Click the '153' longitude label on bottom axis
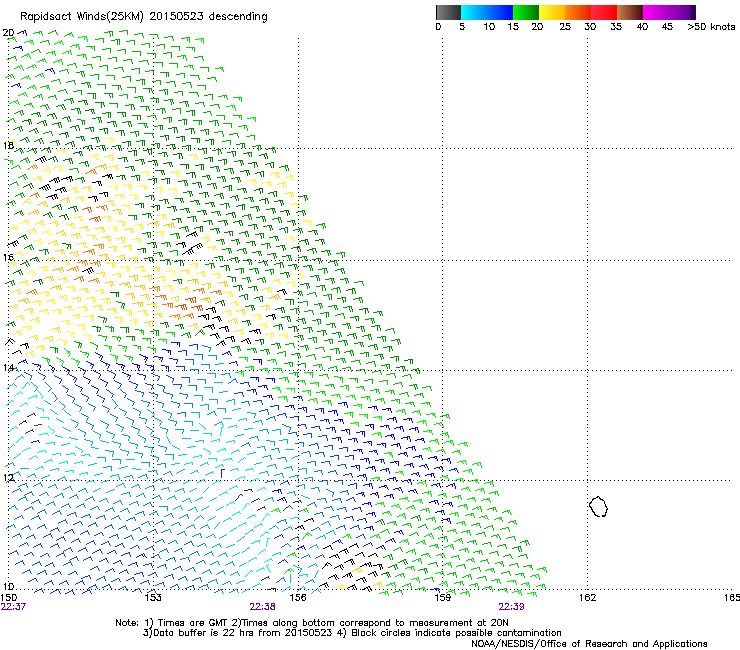The image size is (740, 650). [153, 598]
